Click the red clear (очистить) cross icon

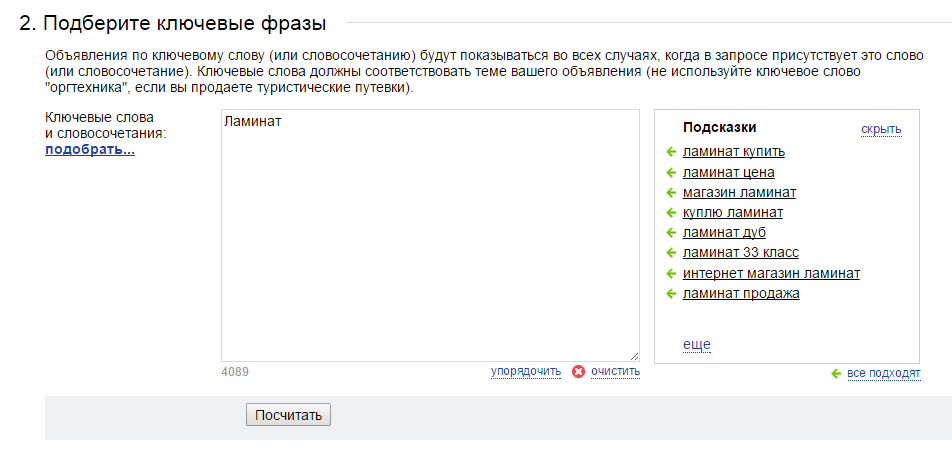pos(579,372)
